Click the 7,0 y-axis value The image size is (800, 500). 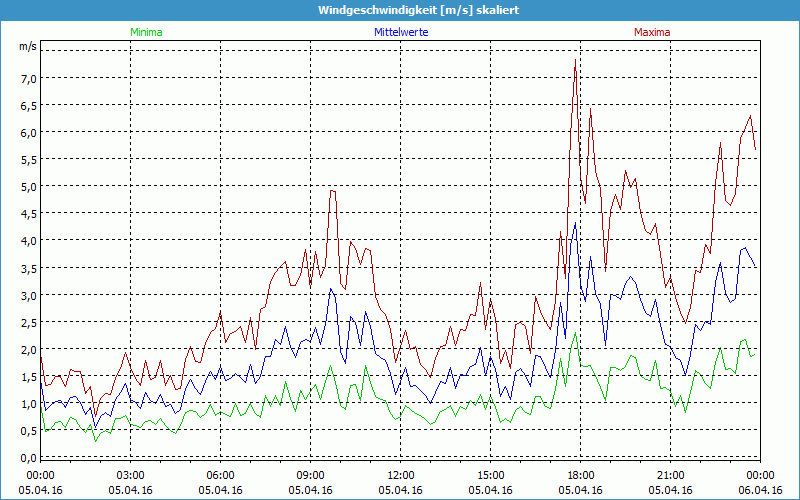[29, 78]
